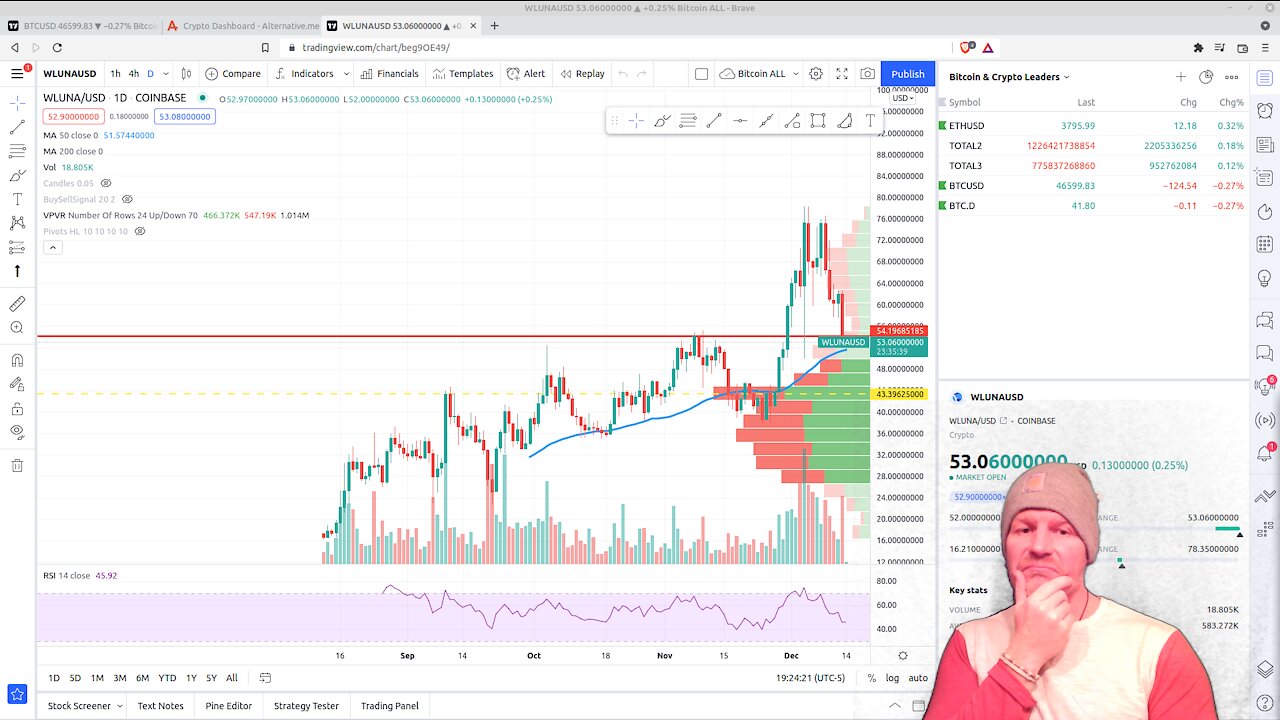Screen dimensions: 1280x720
Task: Click the trash remove drawings icon
Action: pyautogui.click(x=17, y=465)
